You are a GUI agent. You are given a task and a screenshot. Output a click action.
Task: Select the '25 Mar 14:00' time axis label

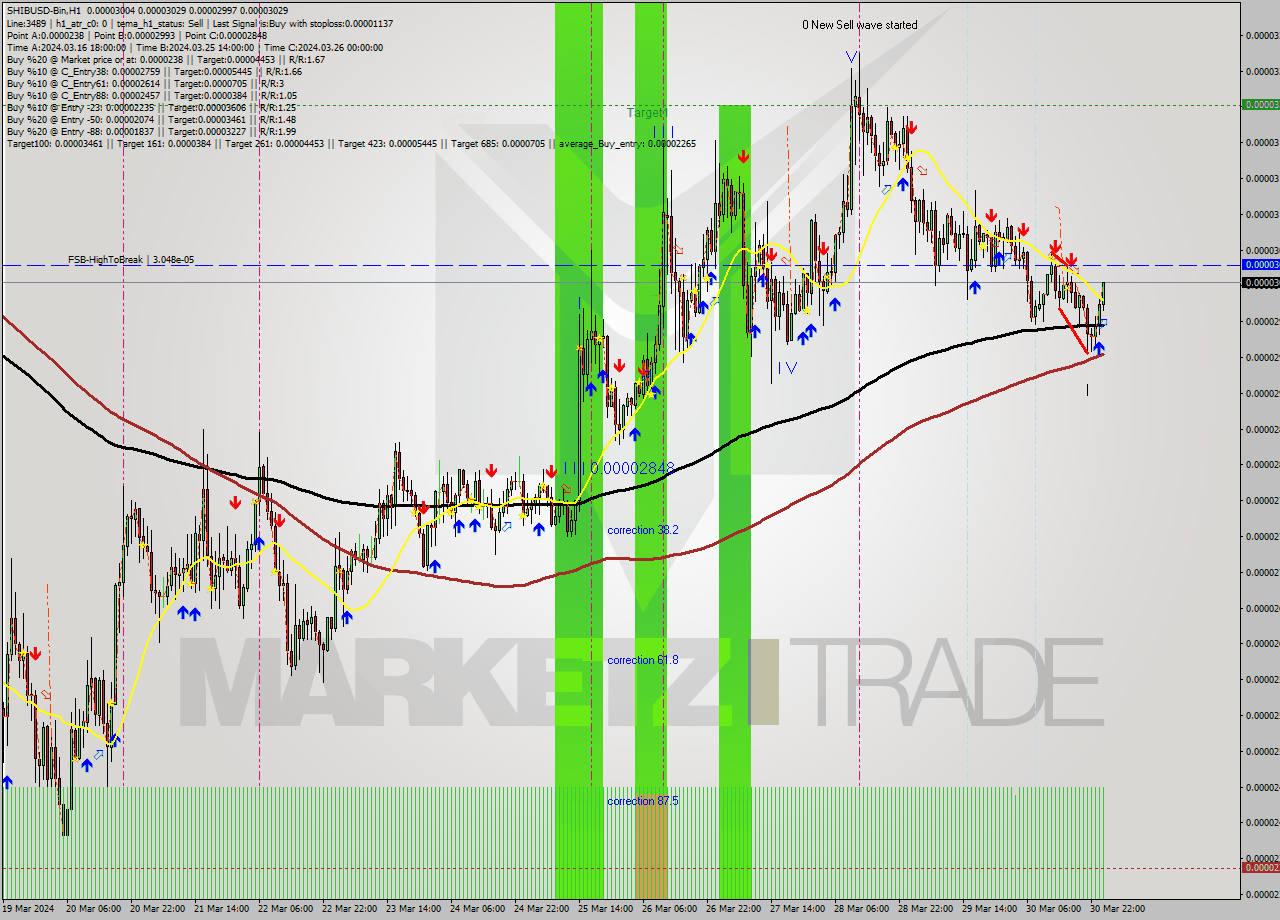604,909
